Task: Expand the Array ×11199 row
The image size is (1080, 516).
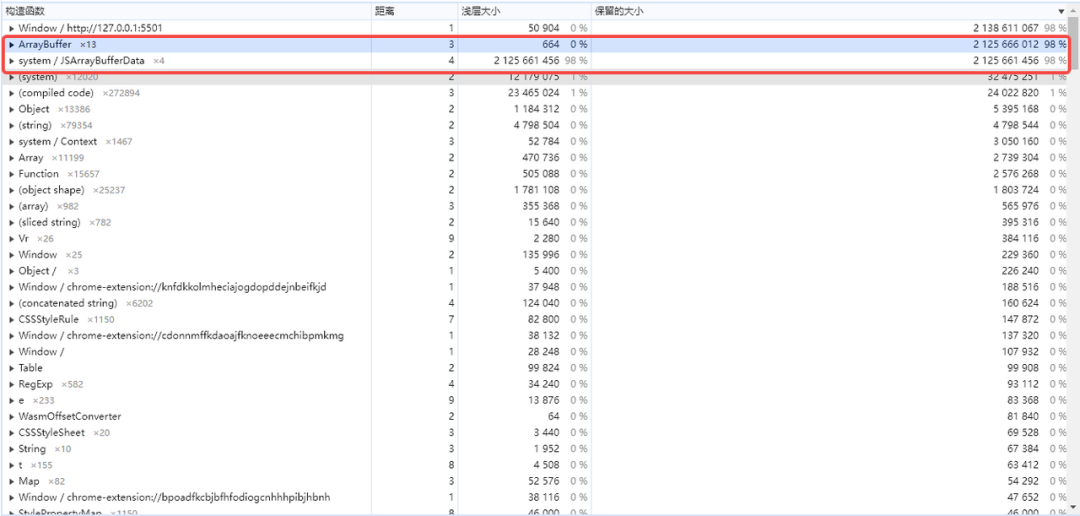Action: click(x=12, y=158)
